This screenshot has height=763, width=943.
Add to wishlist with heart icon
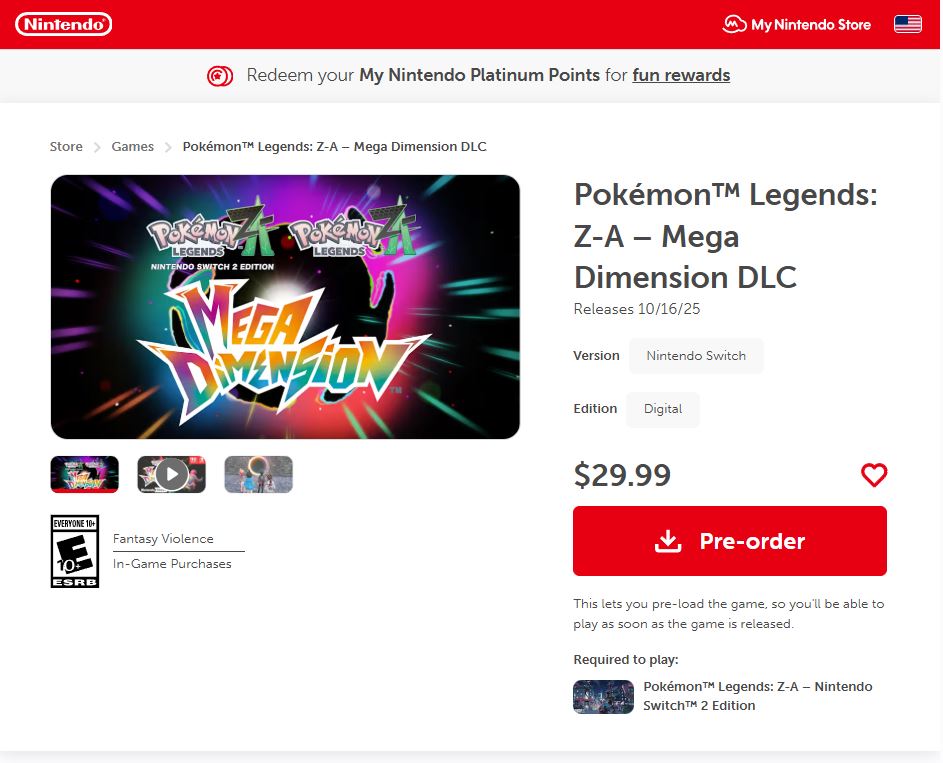coord(873,475)
